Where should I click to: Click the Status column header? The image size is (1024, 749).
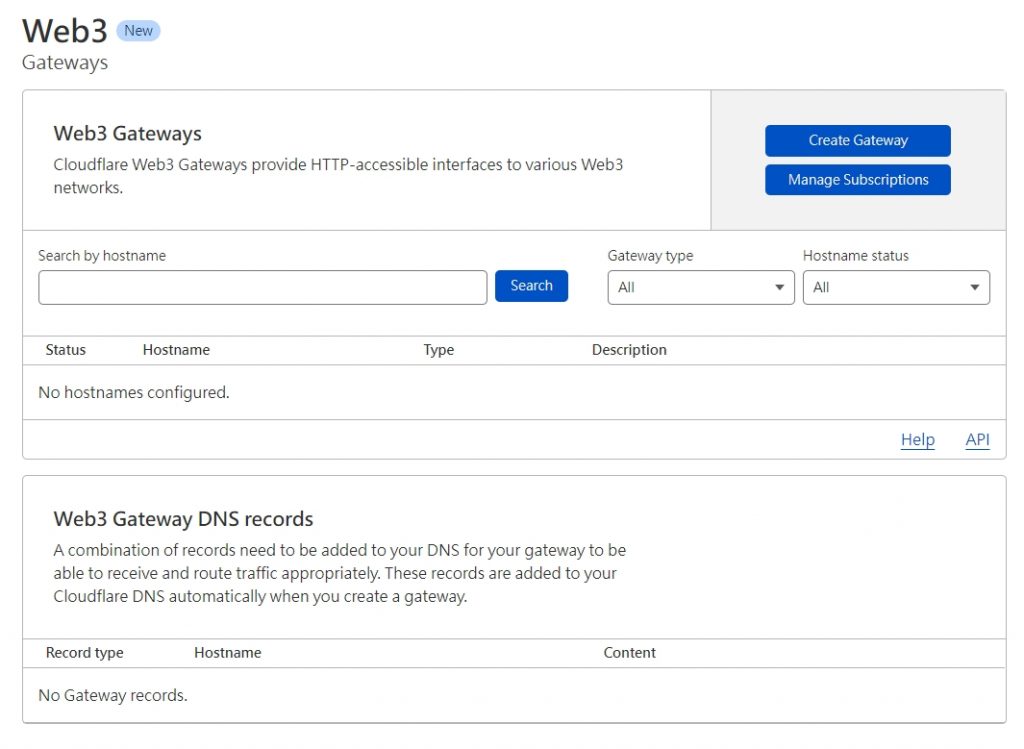point(66,350)
